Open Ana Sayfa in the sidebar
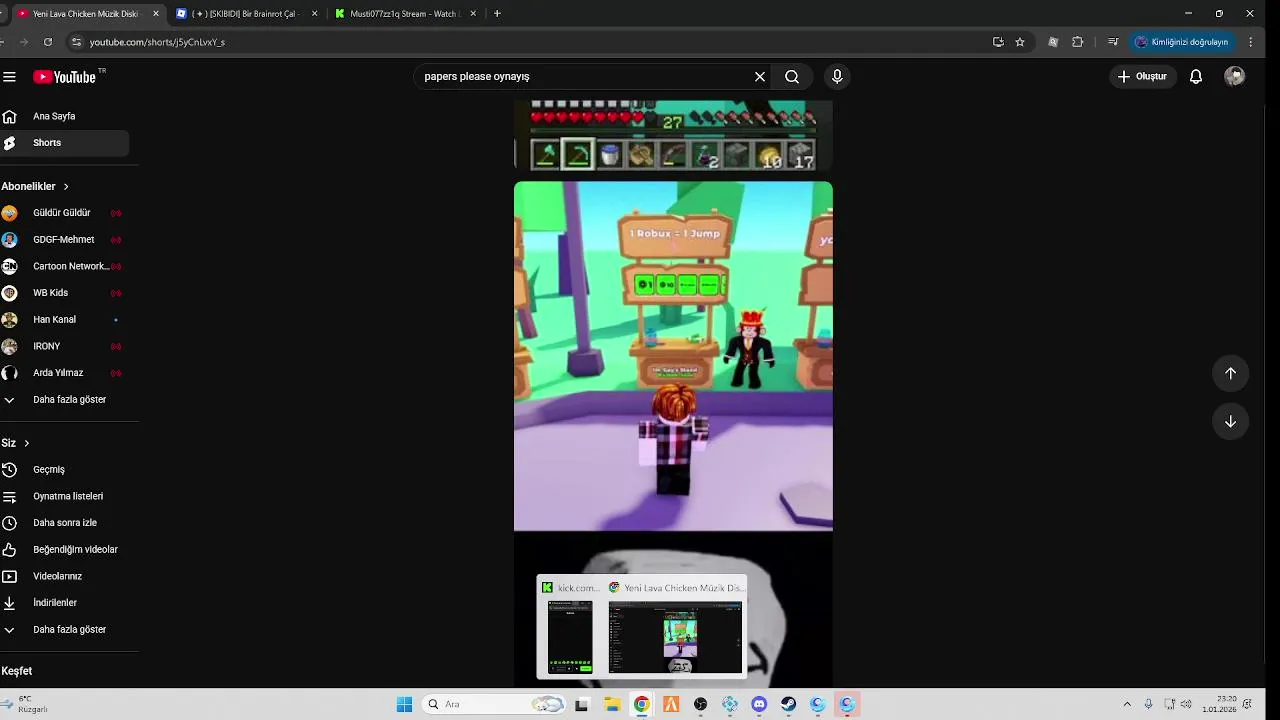1280x720 pixels. [x=64, y=116]
